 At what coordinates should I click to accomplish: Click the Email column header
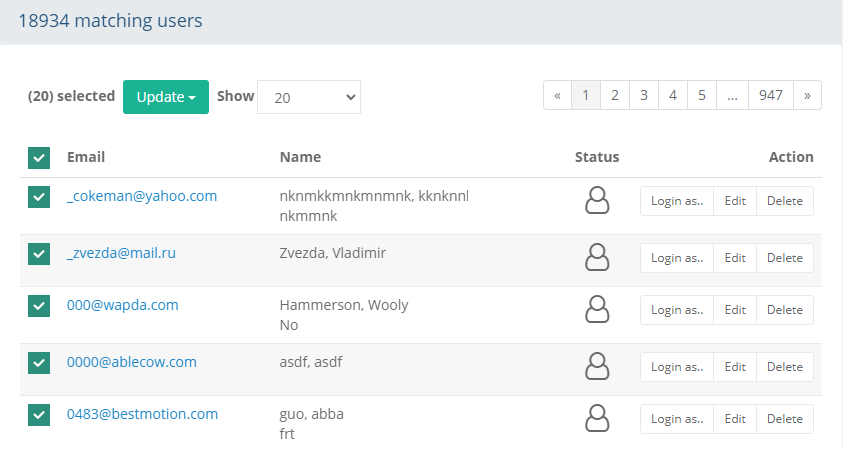pyautogui.click(x=86, y=157)
